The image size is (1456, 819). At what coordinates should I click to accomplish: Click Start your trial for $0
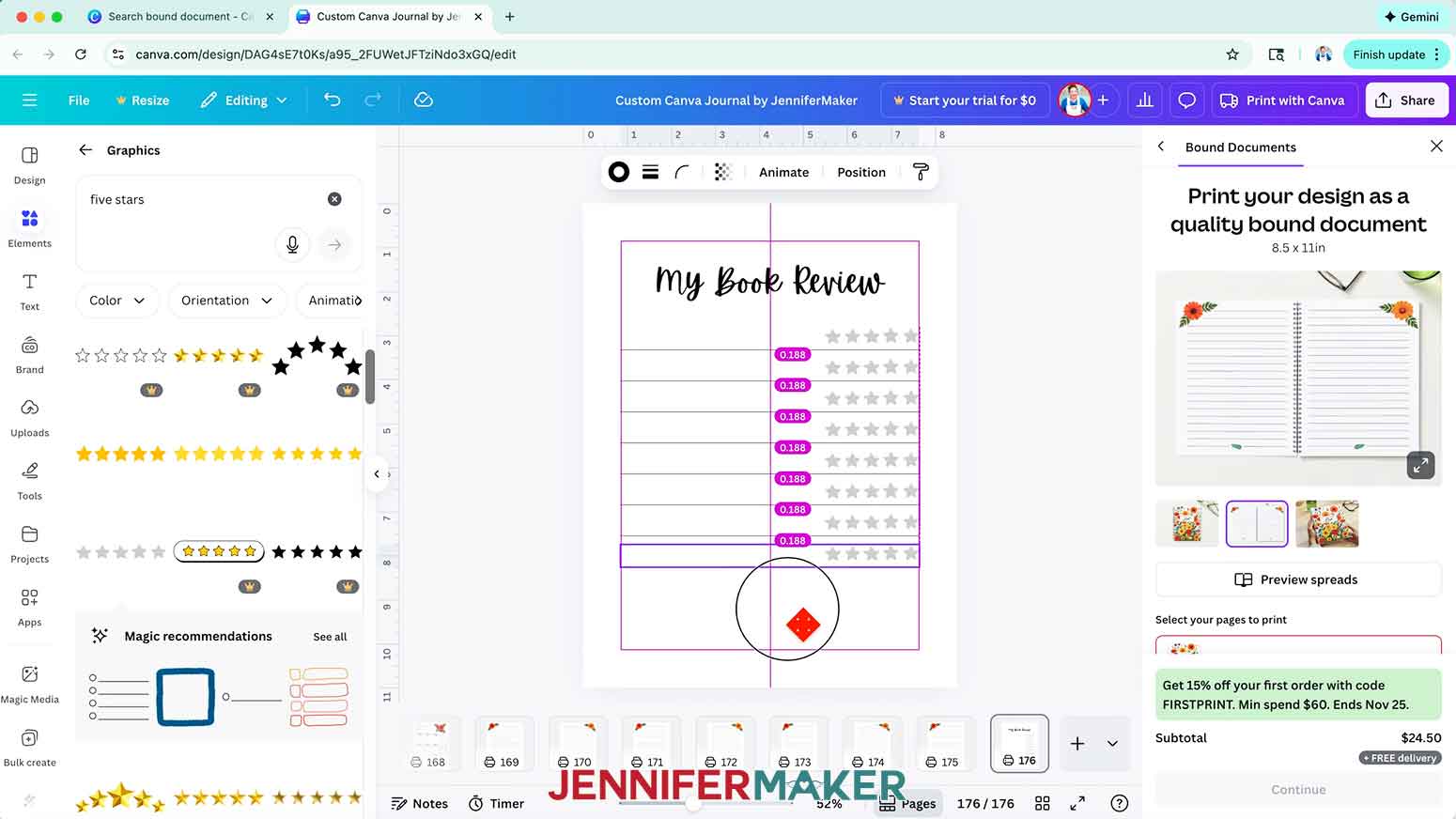point(965,100)
